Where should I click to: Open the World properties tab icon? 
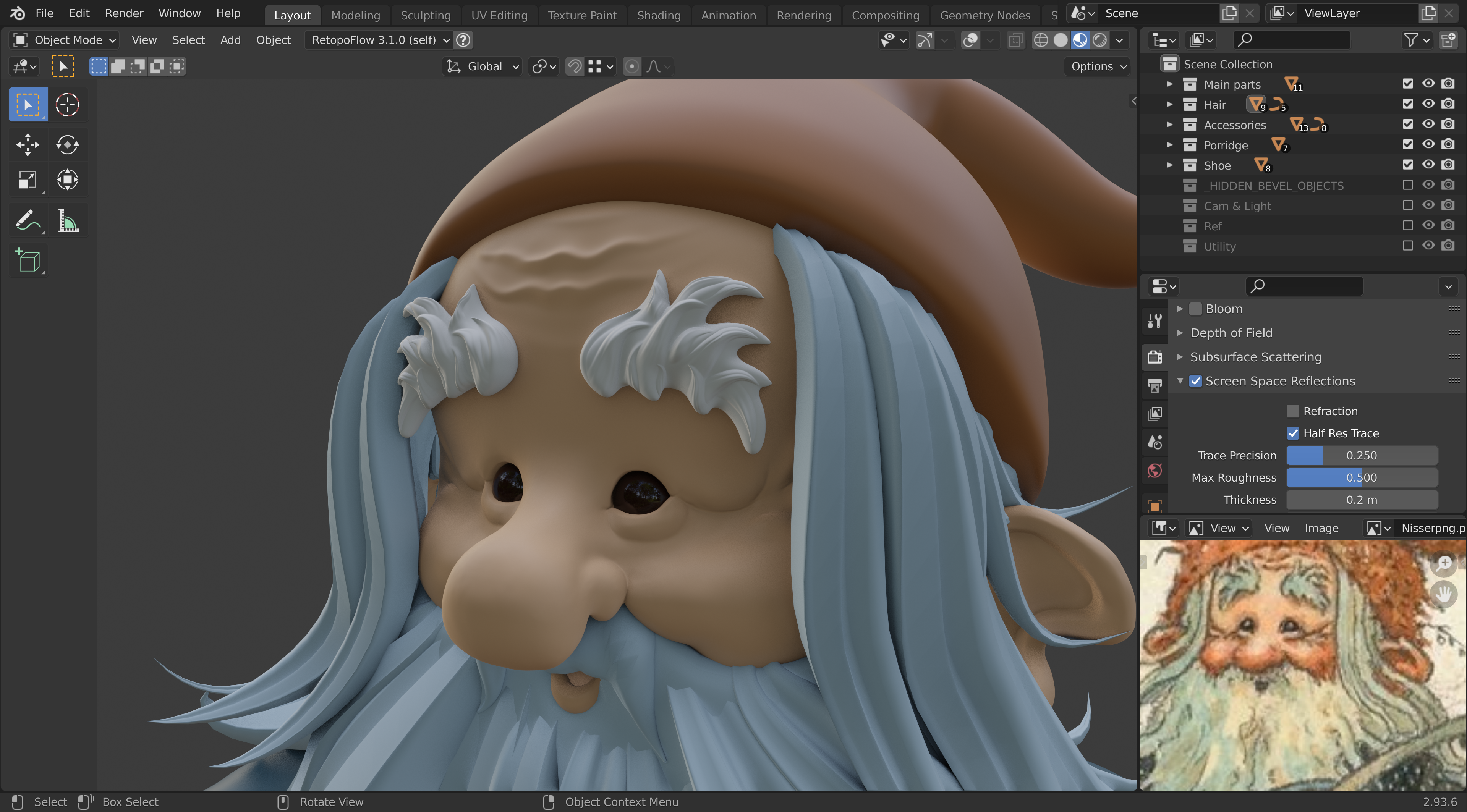coord(1155,471)
